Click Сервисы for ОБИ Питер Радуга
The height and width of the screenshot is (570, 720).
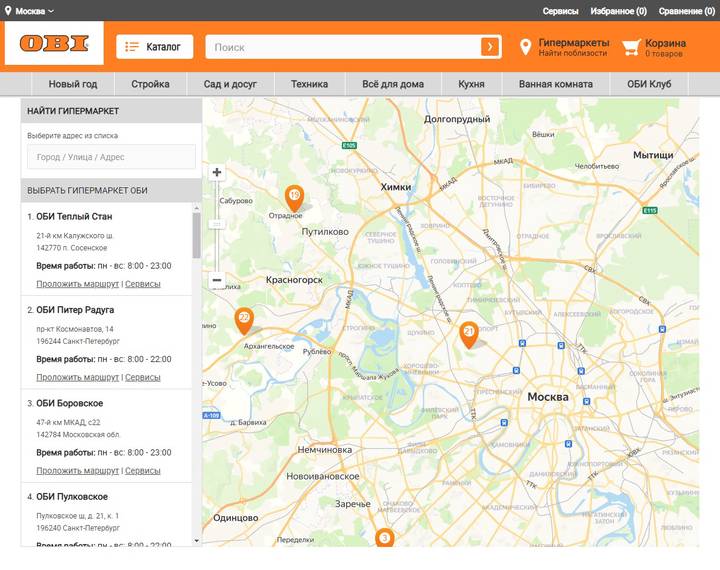(143, 377)
